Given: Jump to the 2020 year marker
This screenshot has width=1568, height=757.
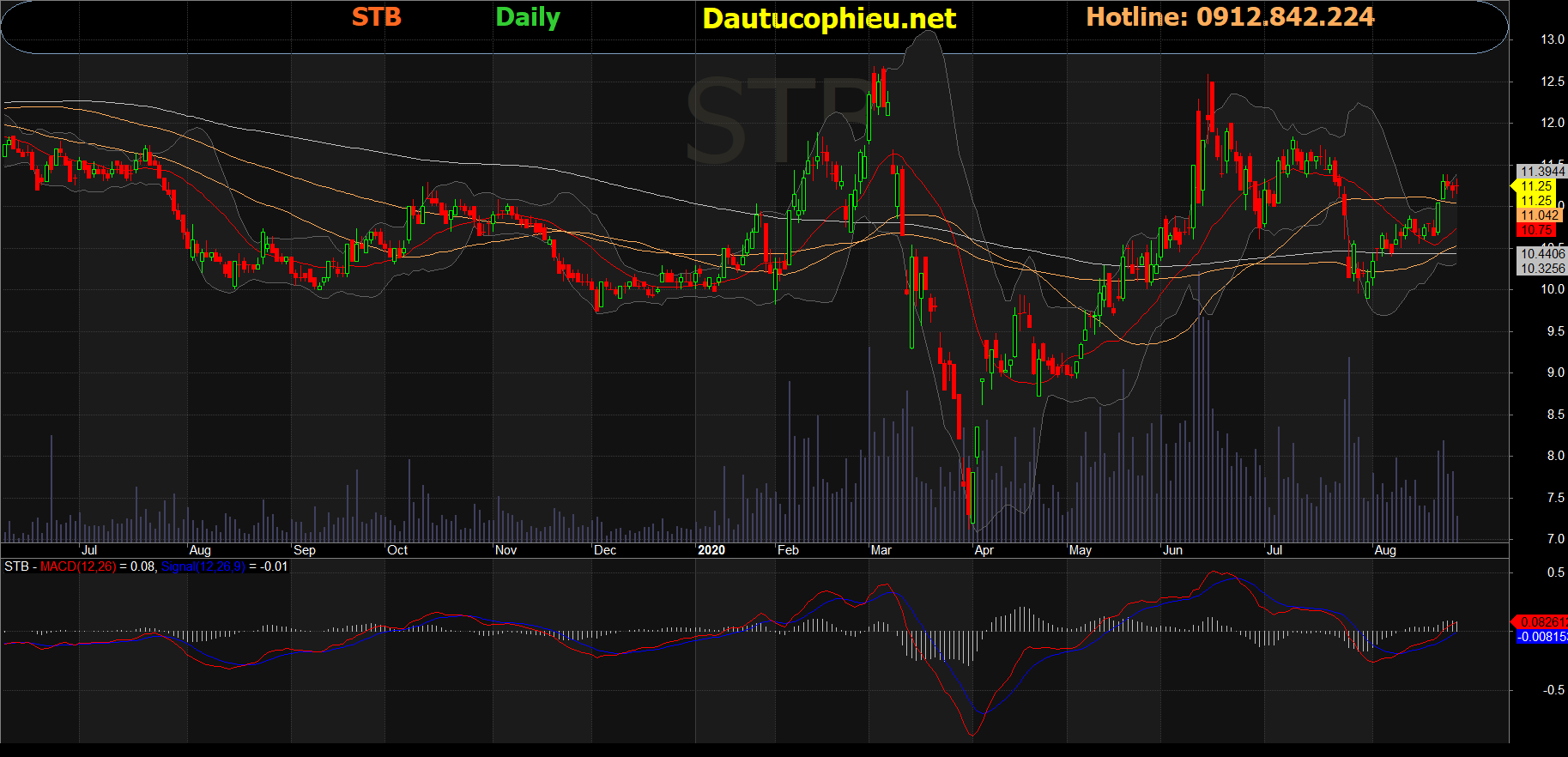Looking at the screenshot, I should point(711,550).
